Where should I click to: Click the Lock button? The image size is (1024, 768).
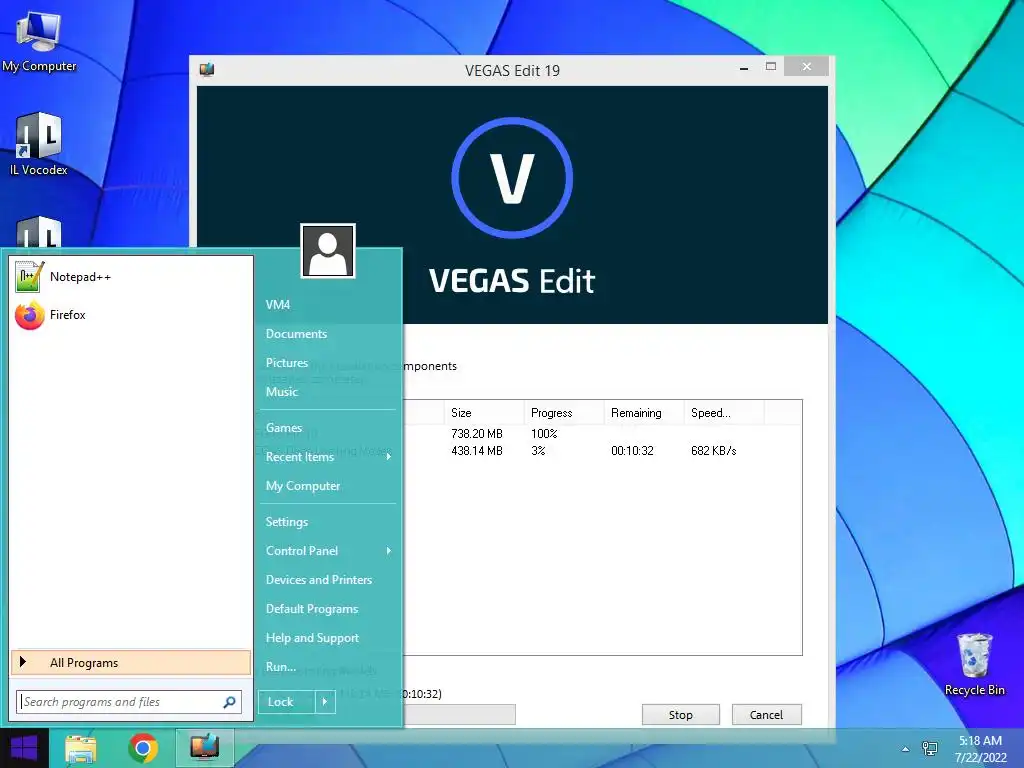point(287,702)
